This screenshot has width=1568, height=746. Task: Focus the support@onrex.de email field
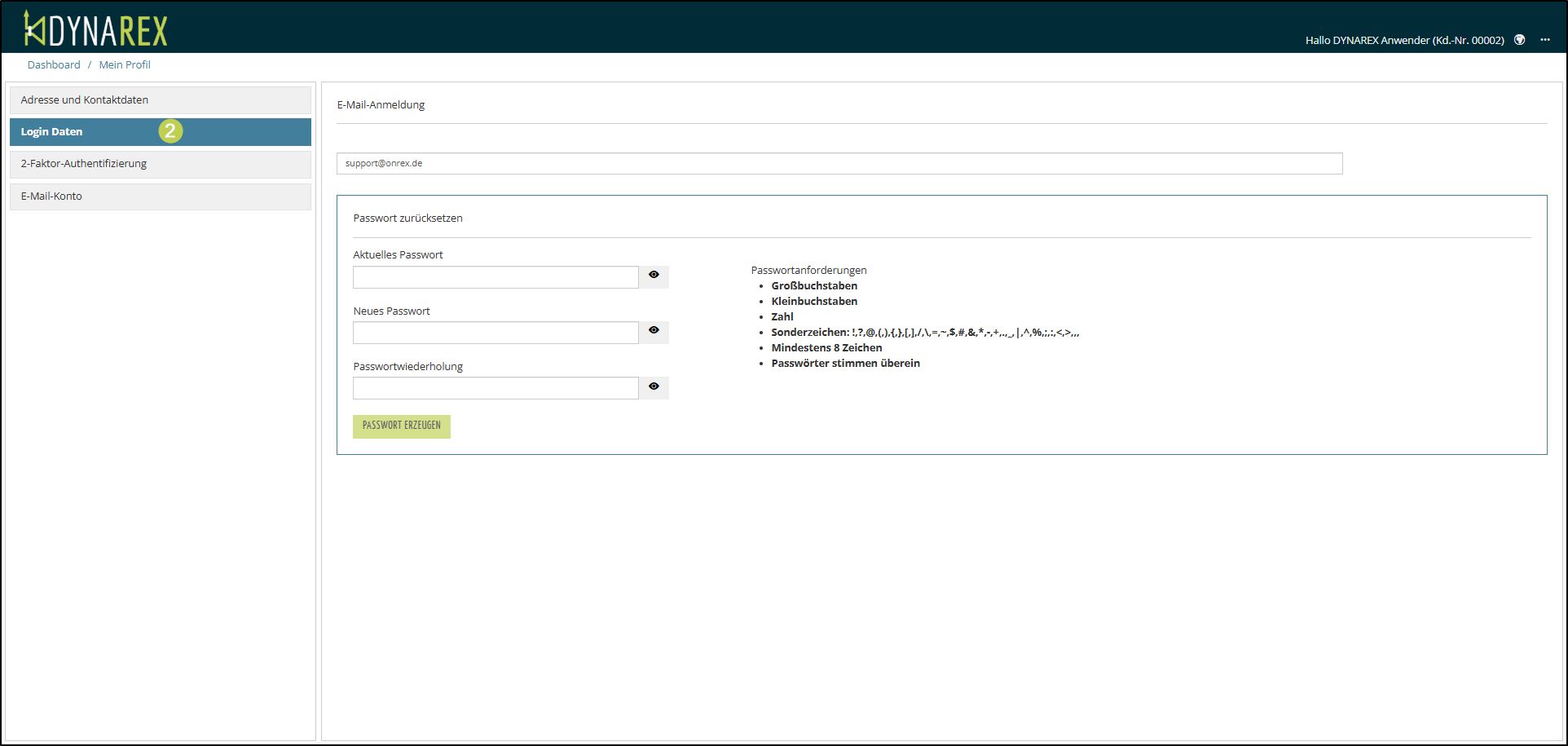839,164
